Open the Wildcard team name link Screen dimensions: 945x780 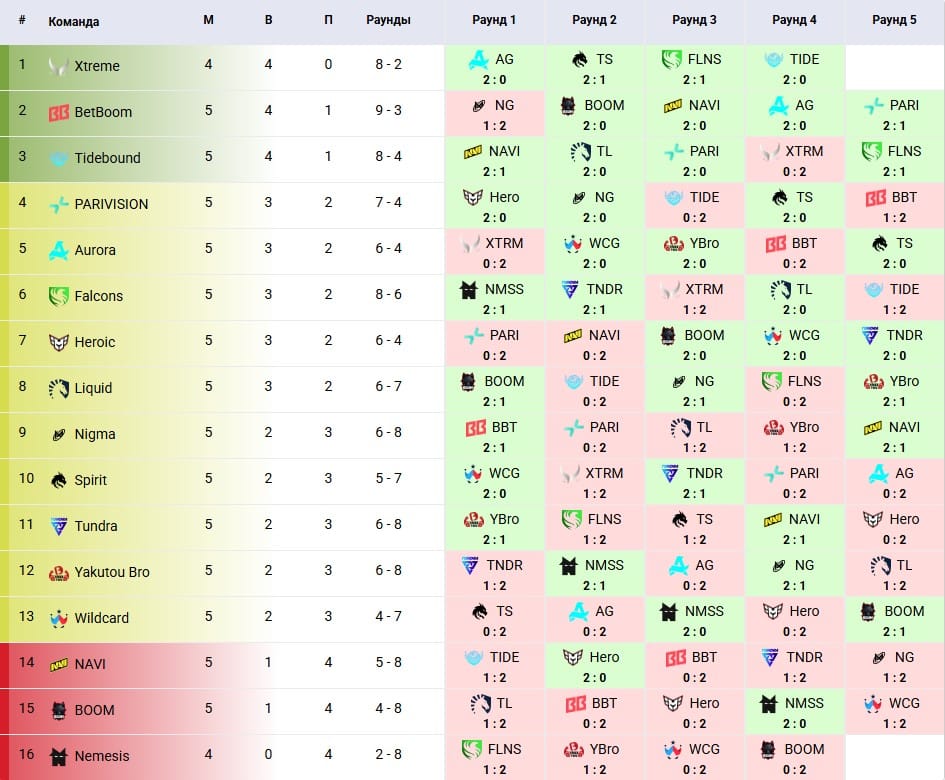point(101,618)
